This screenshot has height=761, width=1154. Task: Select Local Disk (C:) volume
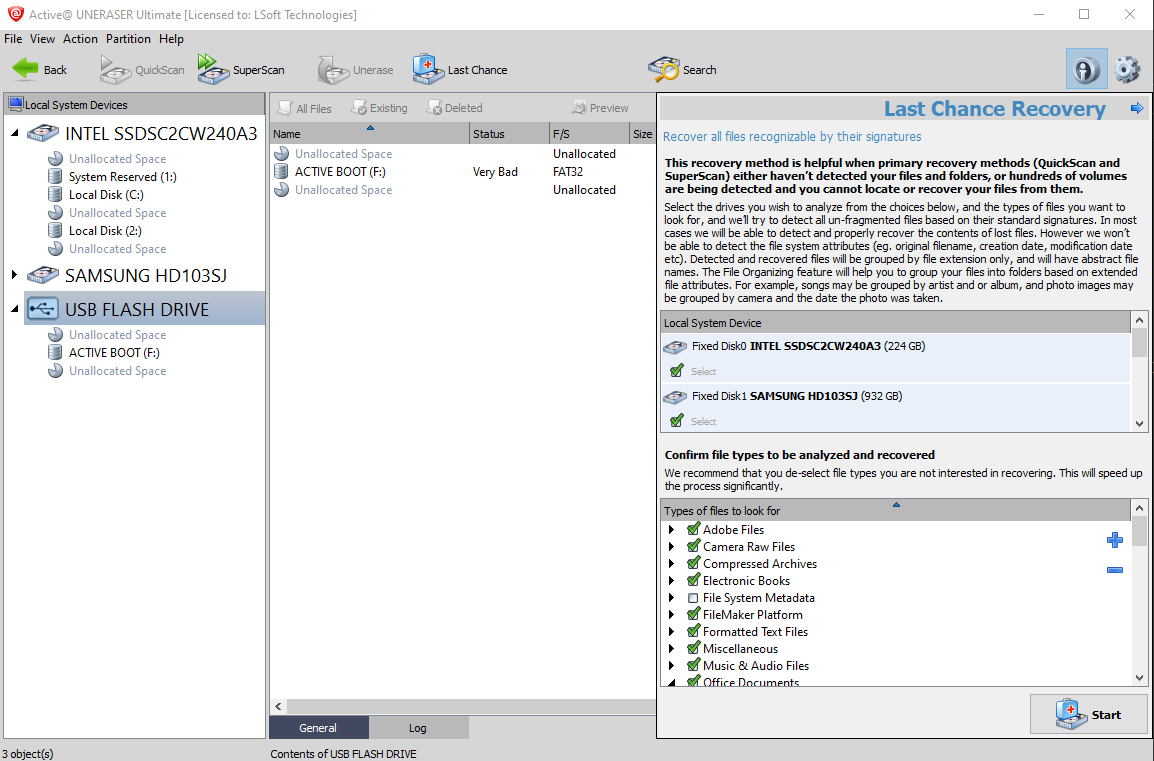[106, 195]
